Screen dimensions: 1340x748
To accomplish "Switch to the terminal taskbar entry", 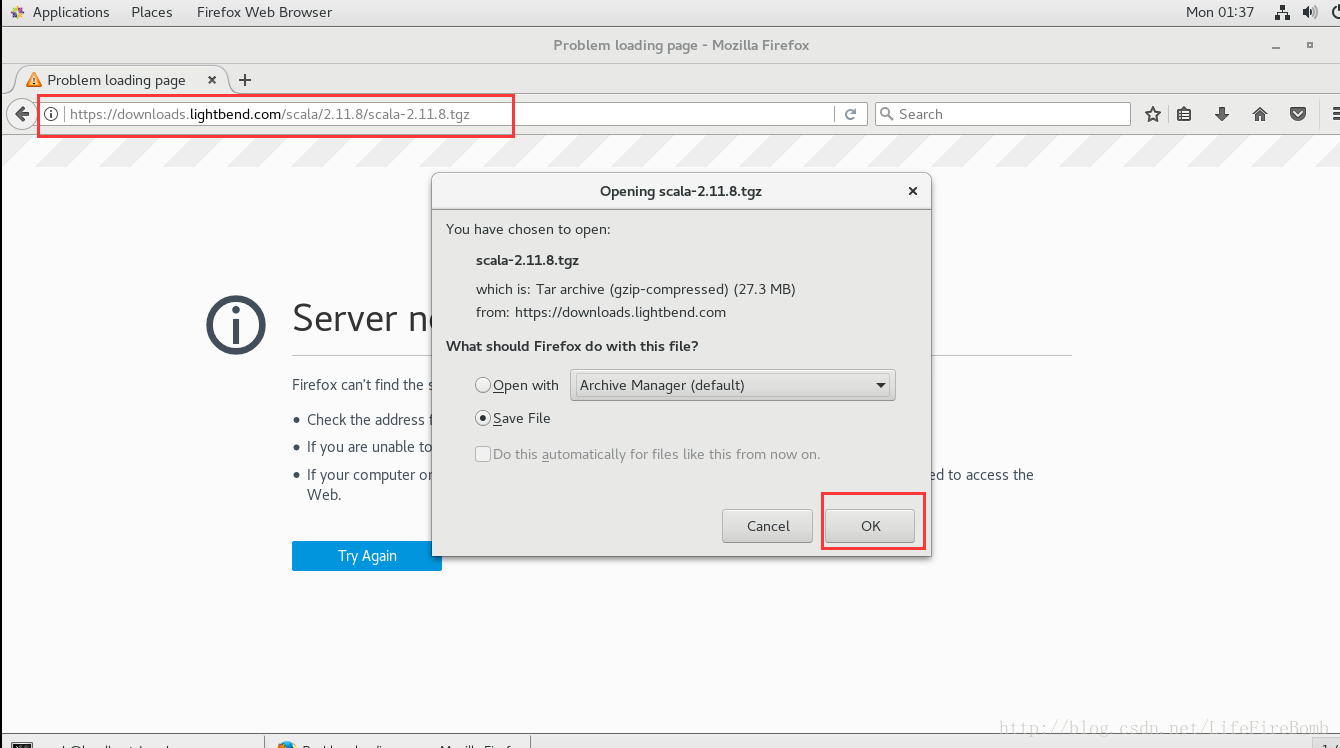I will (134, 744).
